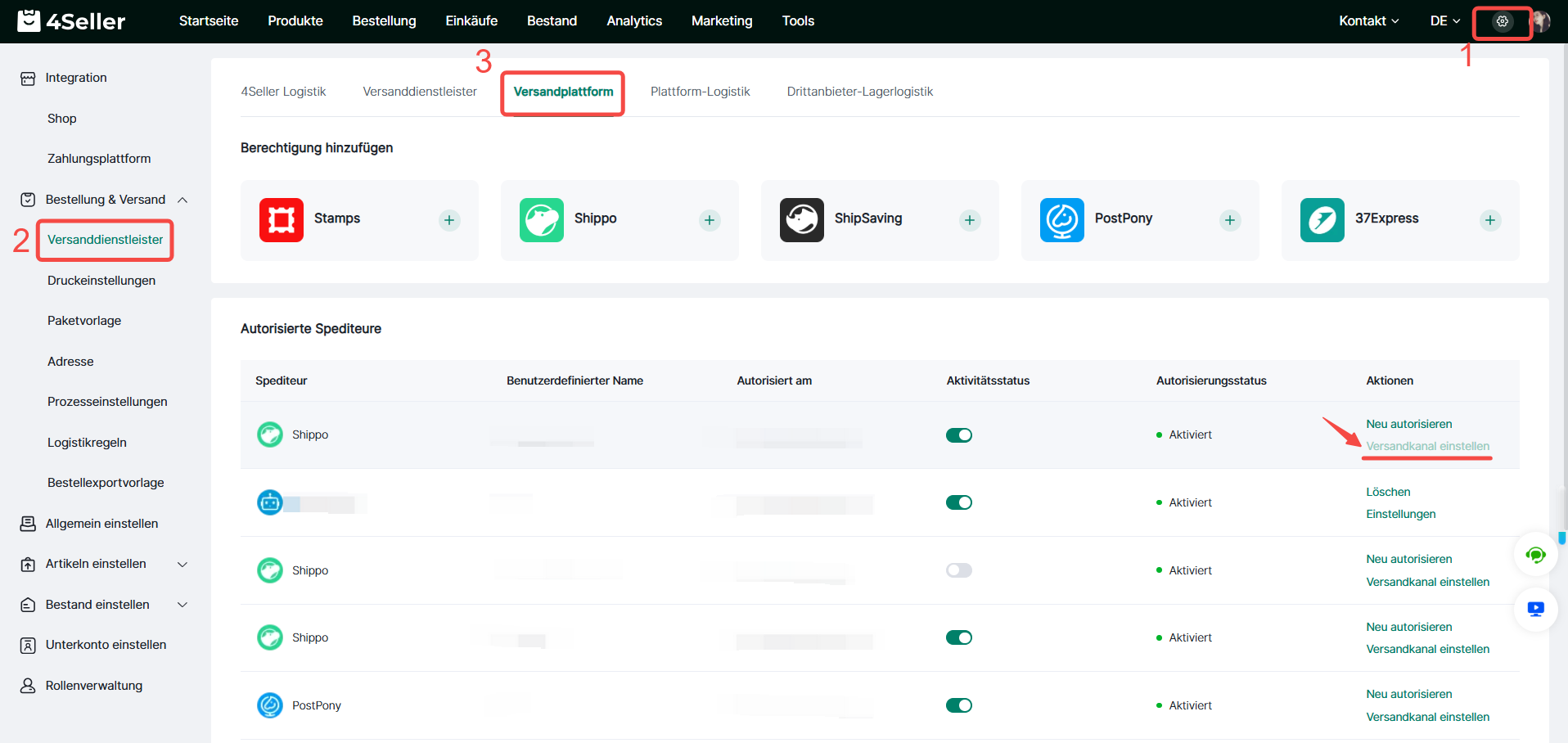The image size is (1568, 743).
Task: Click the plus icon on Stamps card
Action: [449, 220]
